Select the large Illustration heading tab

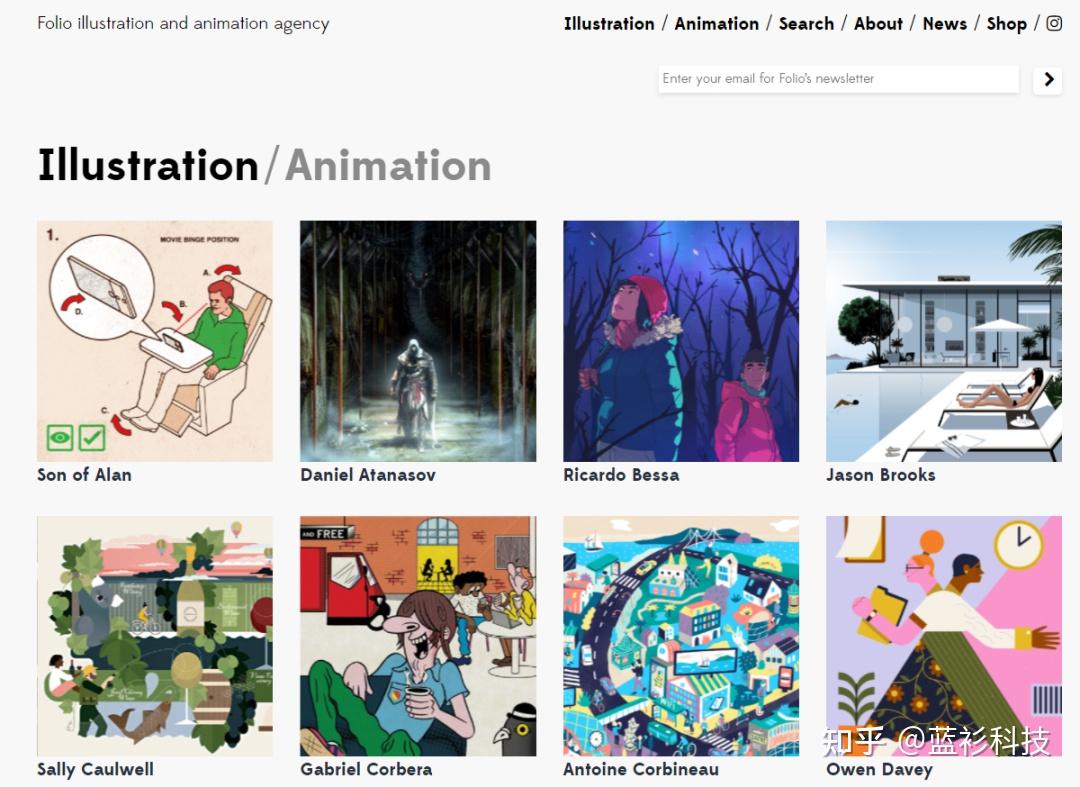click(x=148, y=165)
